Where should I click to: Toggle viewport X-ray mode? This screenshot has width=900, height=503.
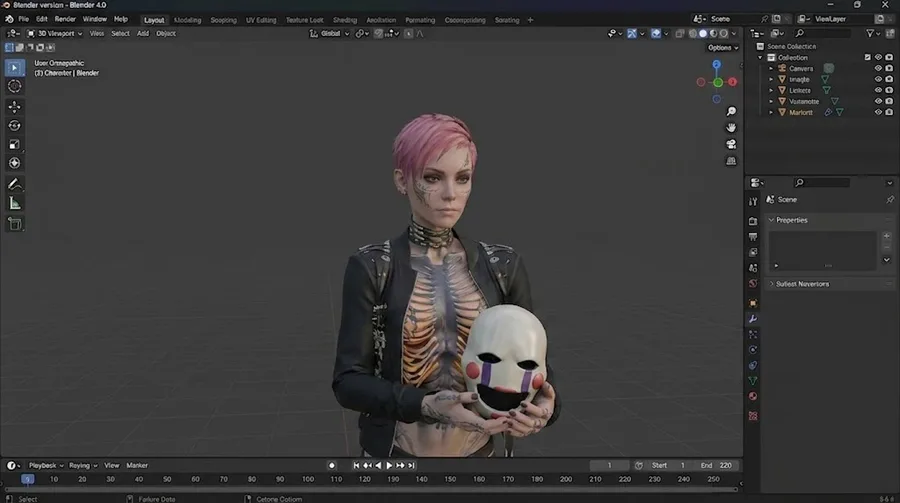(x=680, y=33)
